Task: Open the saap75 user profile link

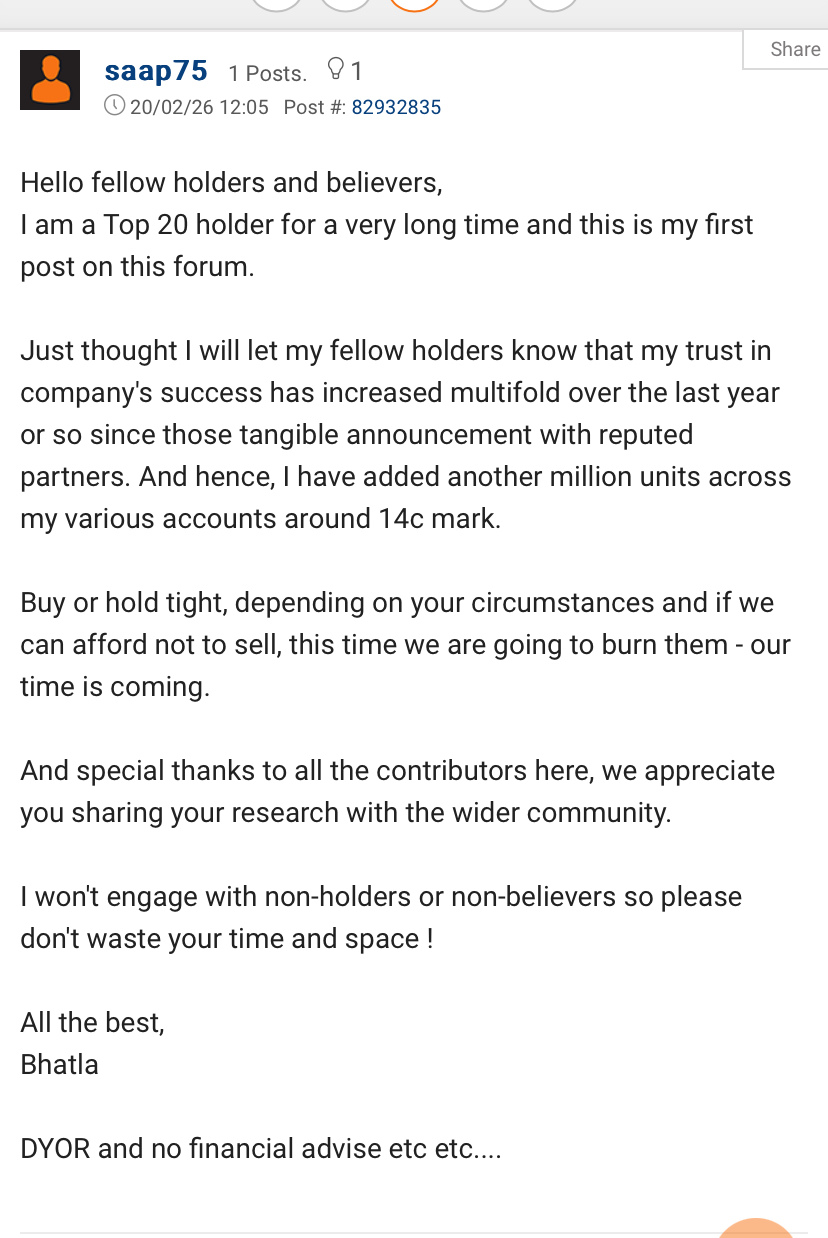Action: click(156, 71)
